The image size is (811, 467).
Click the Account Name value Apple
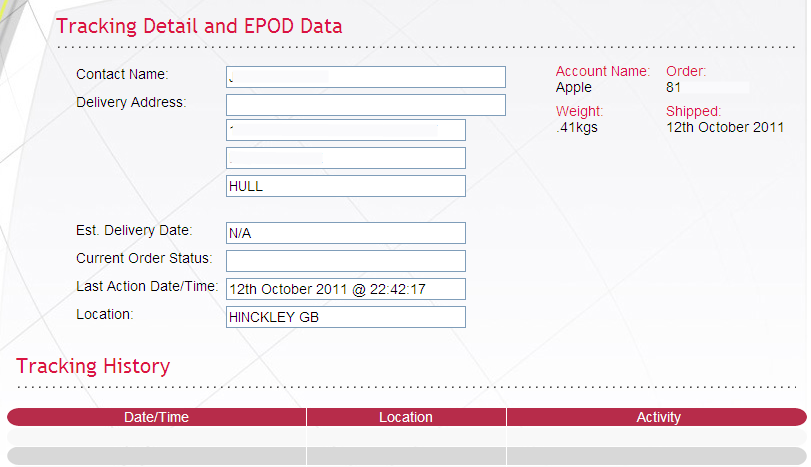(574, 88)
